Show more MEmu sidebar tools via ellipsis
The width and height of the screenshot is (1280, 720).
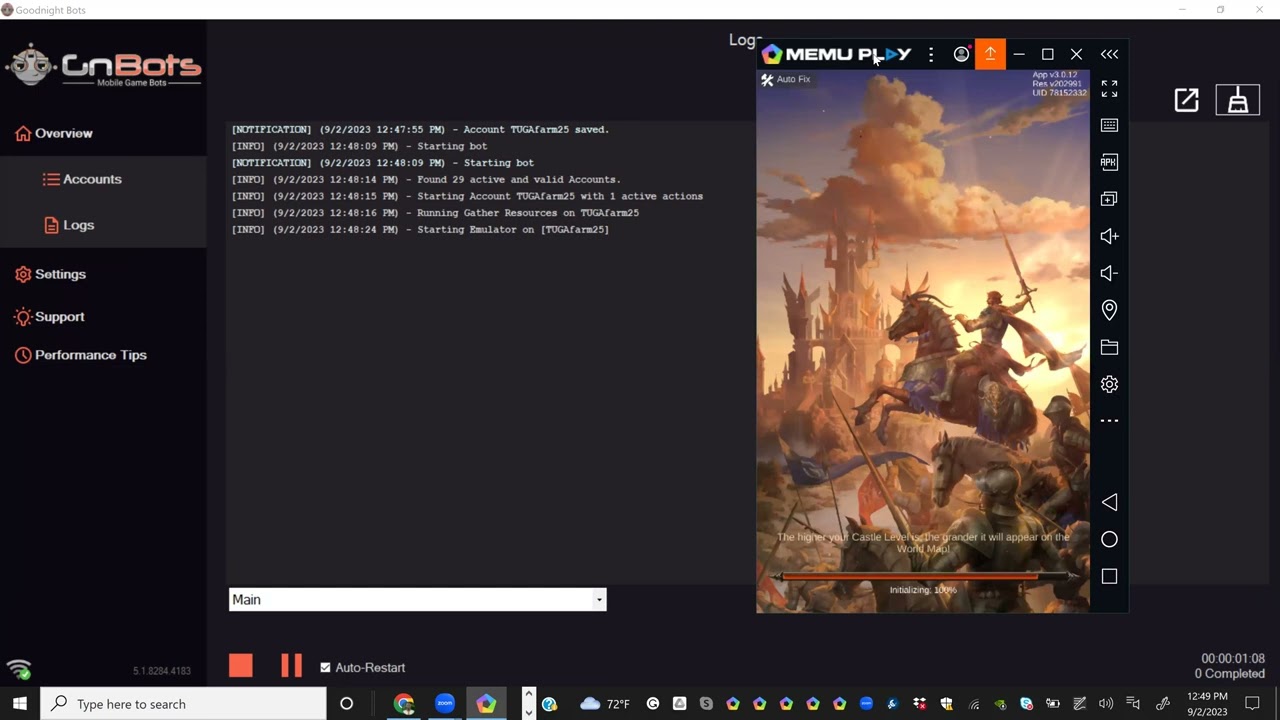point(1109,421)
